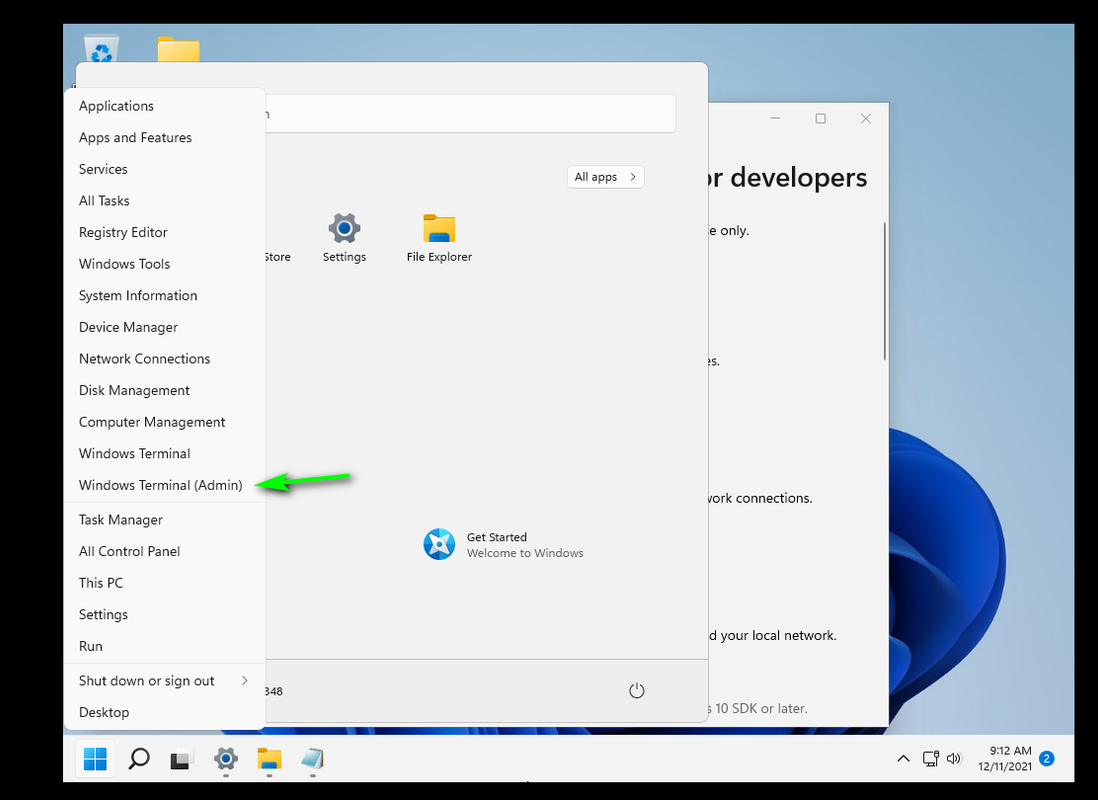Screen dimensions: 1098x800
Task: Open notification badge showing 2
Action: click(x=1047, y=759)
